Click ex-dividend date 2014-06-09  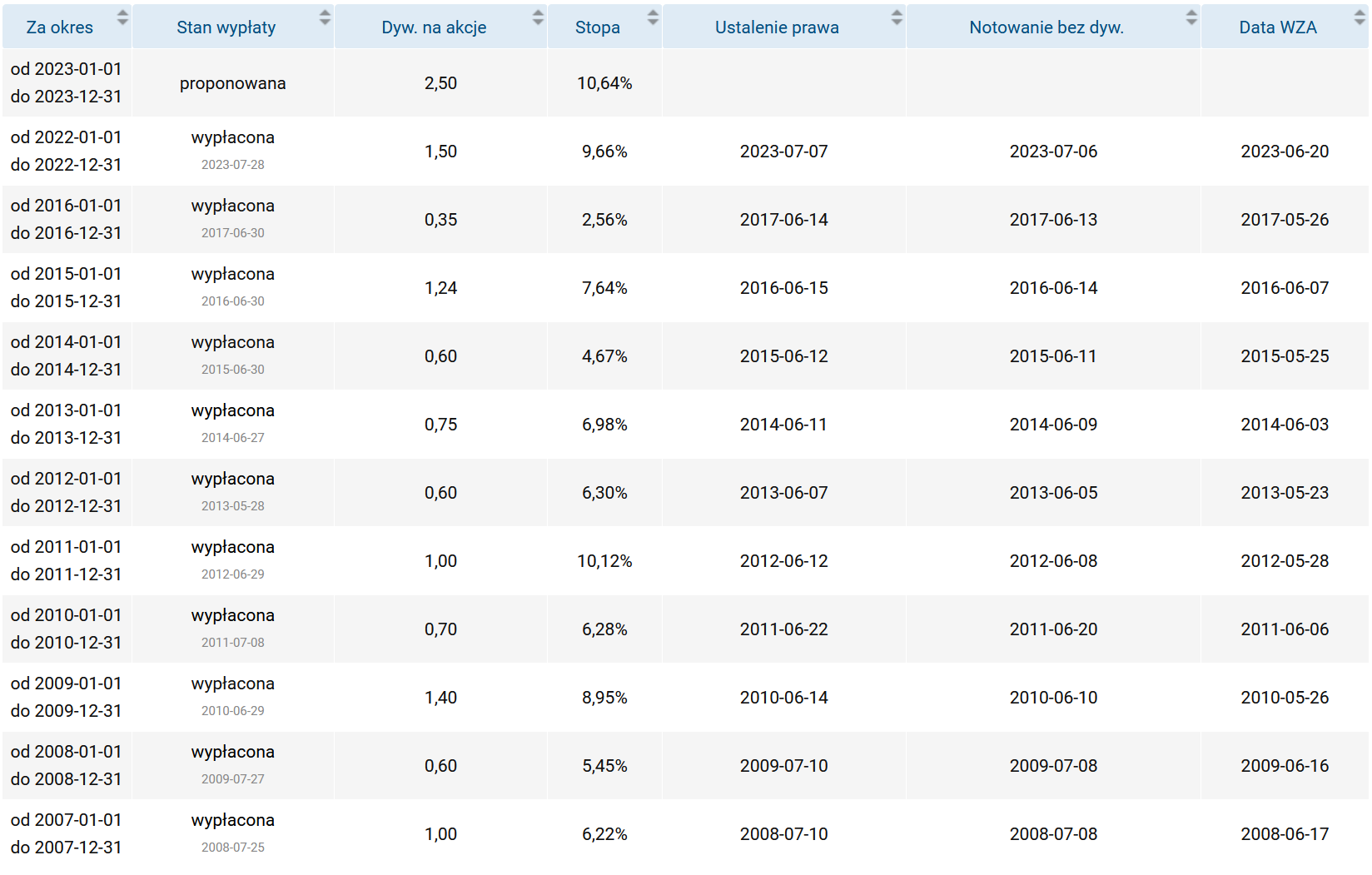(x=1053, y=425)
